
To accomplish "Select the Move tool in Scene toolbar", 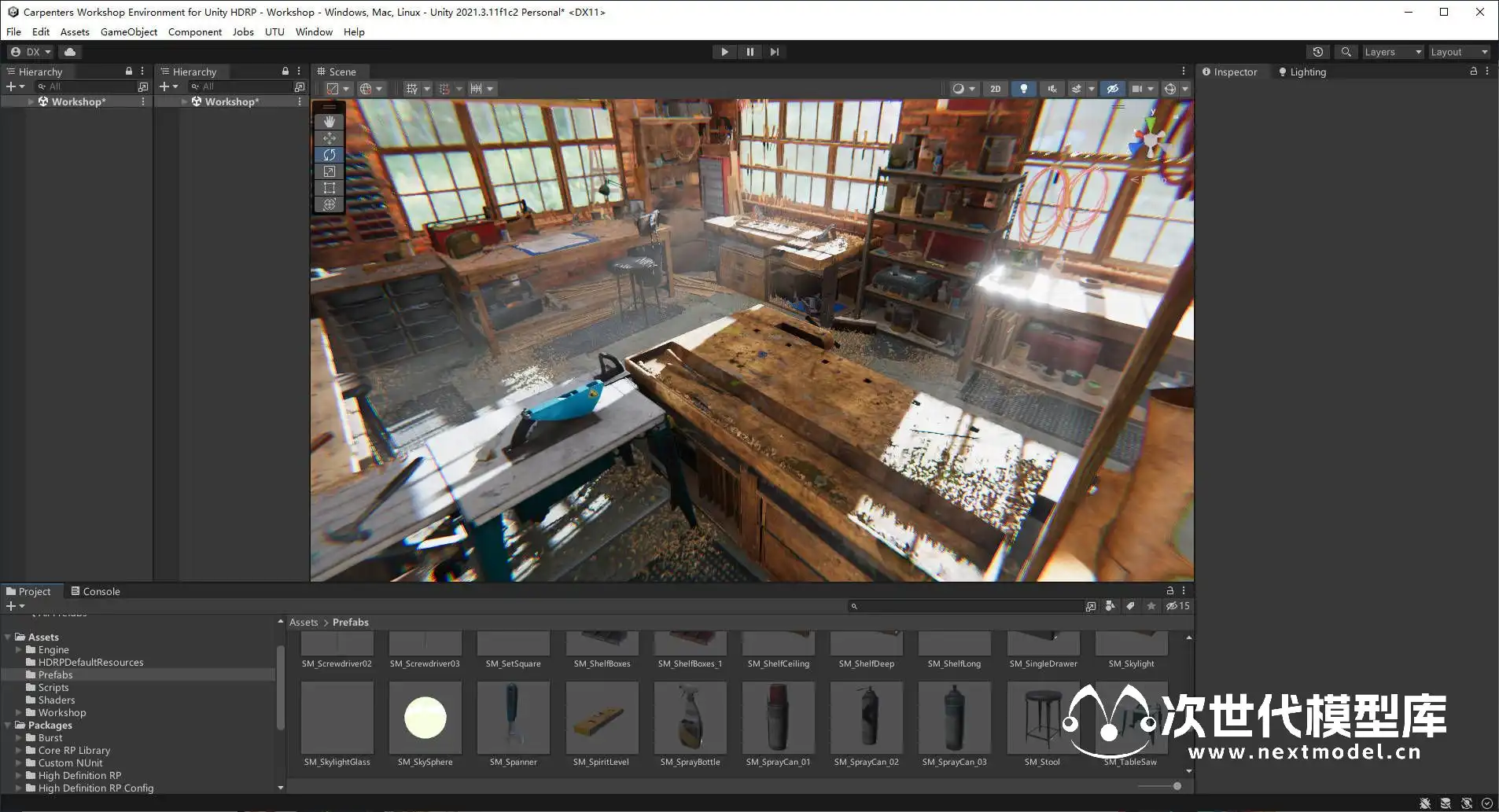I will coord(329,138).
